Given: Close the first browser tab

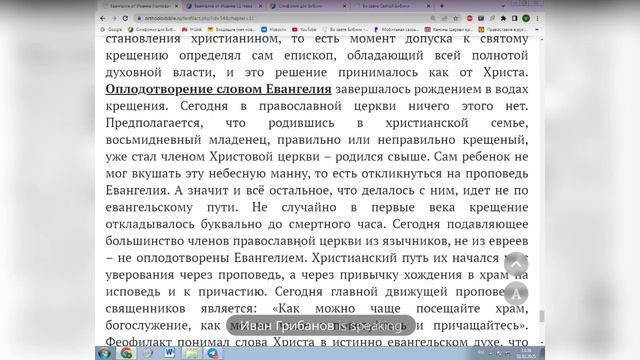Looking at the screenshot, I should tap(176, 6).
